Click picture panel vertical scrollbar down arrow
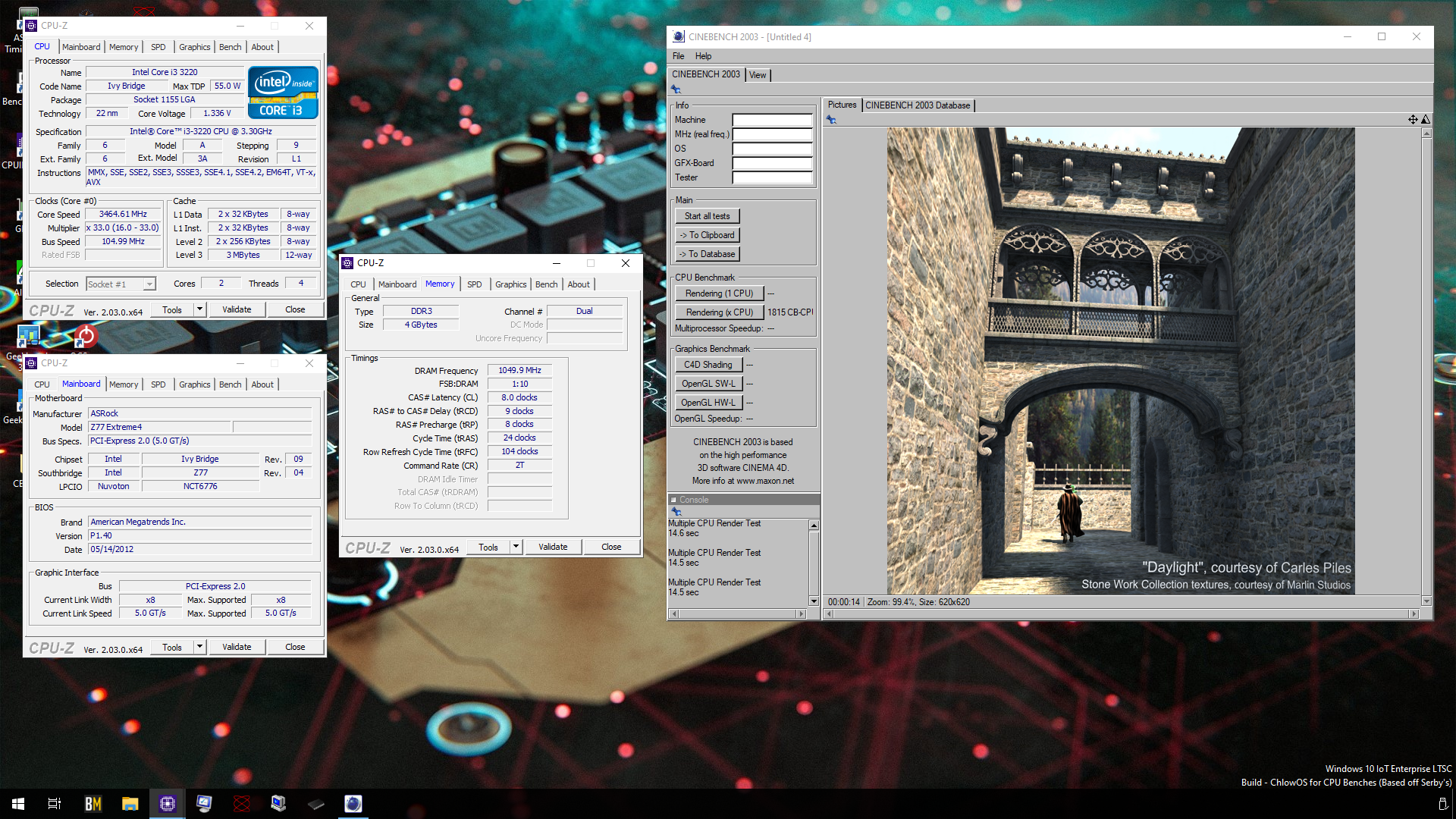This screenshot has height=819, width=1456. [x=1426, y=601]
